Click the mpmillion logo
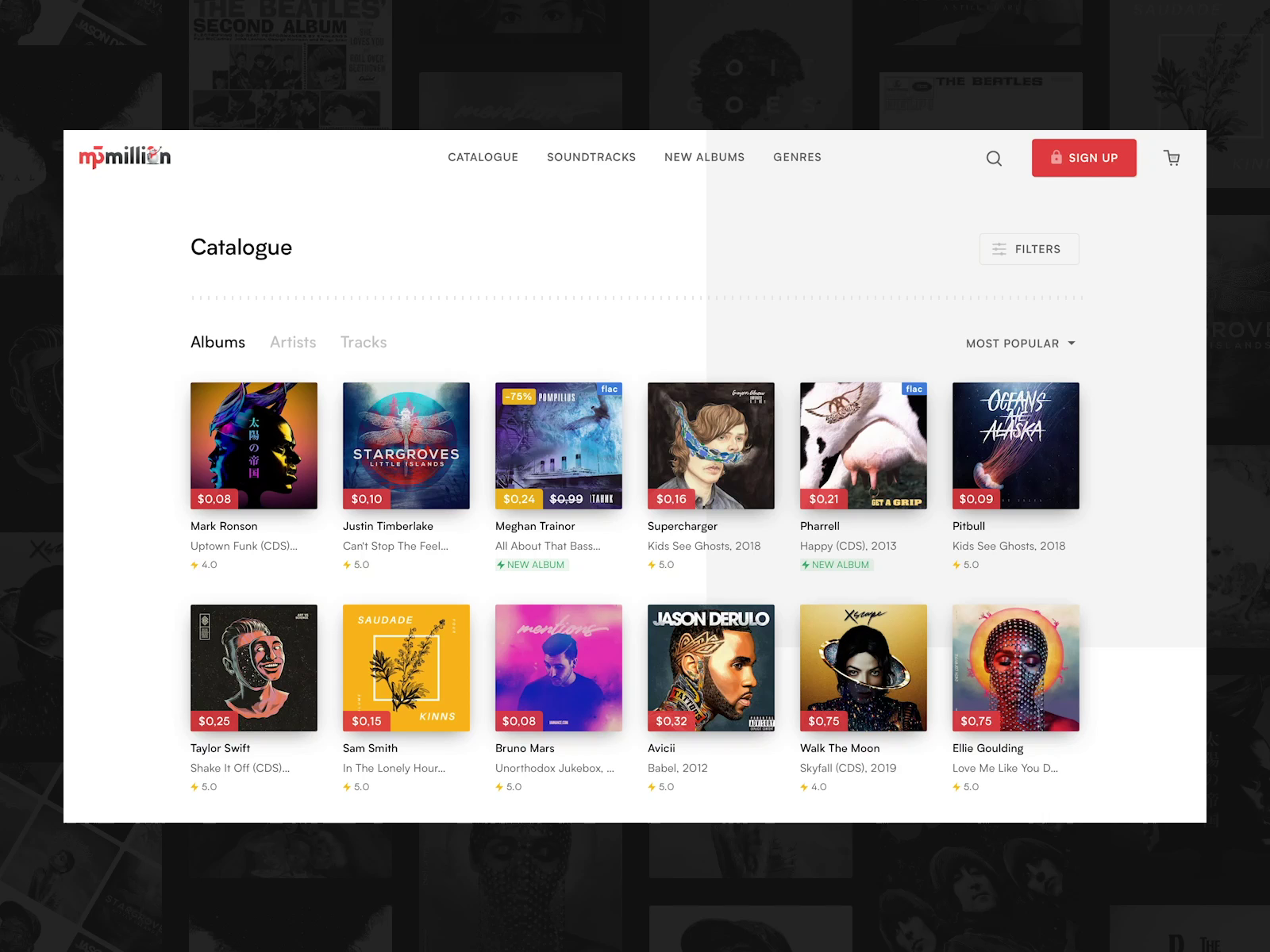This screenshot has height=952, width=1270. [x=125, y=156]
